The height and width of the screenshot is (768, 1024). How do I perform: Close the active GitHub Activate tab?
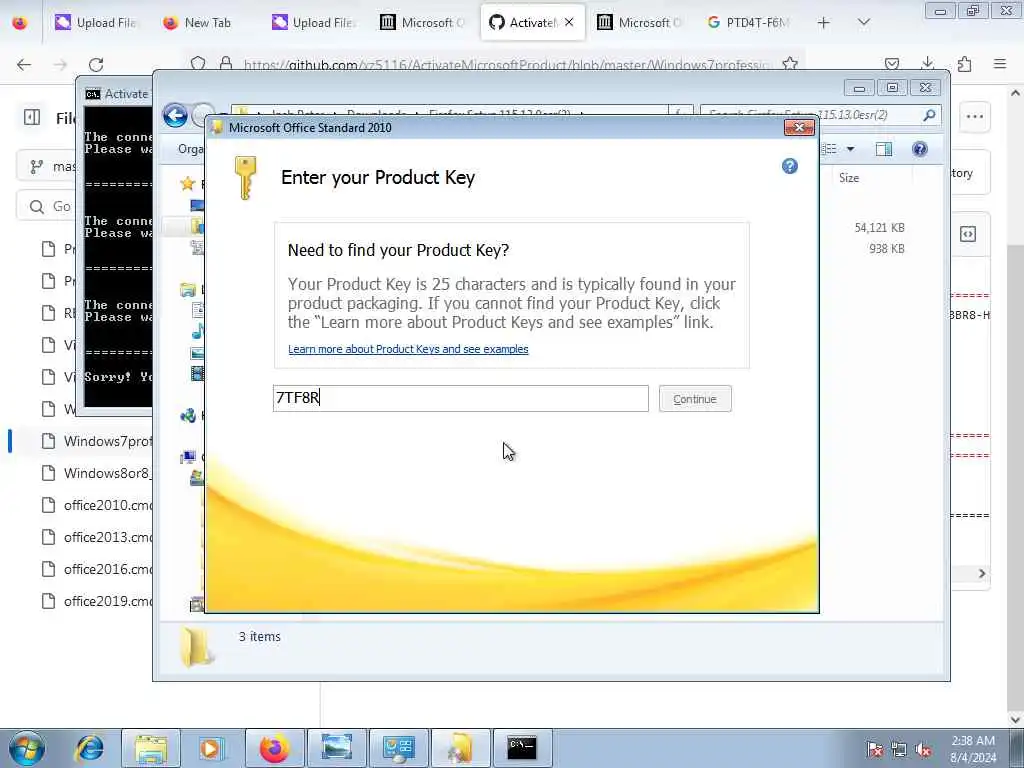[x=569, y=23]
